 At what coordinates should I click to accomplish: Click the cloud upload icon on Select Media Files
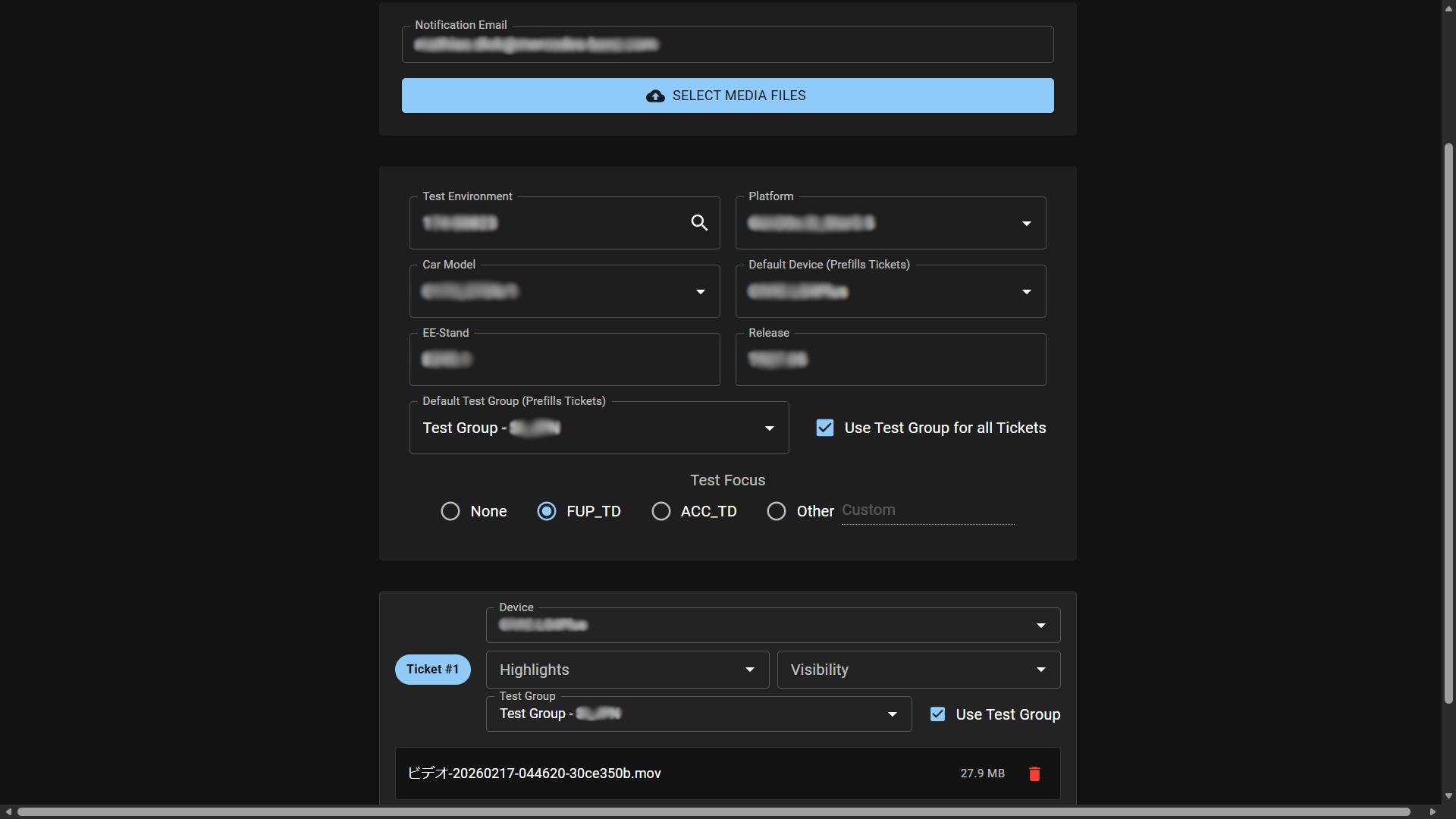pos(655,96)
